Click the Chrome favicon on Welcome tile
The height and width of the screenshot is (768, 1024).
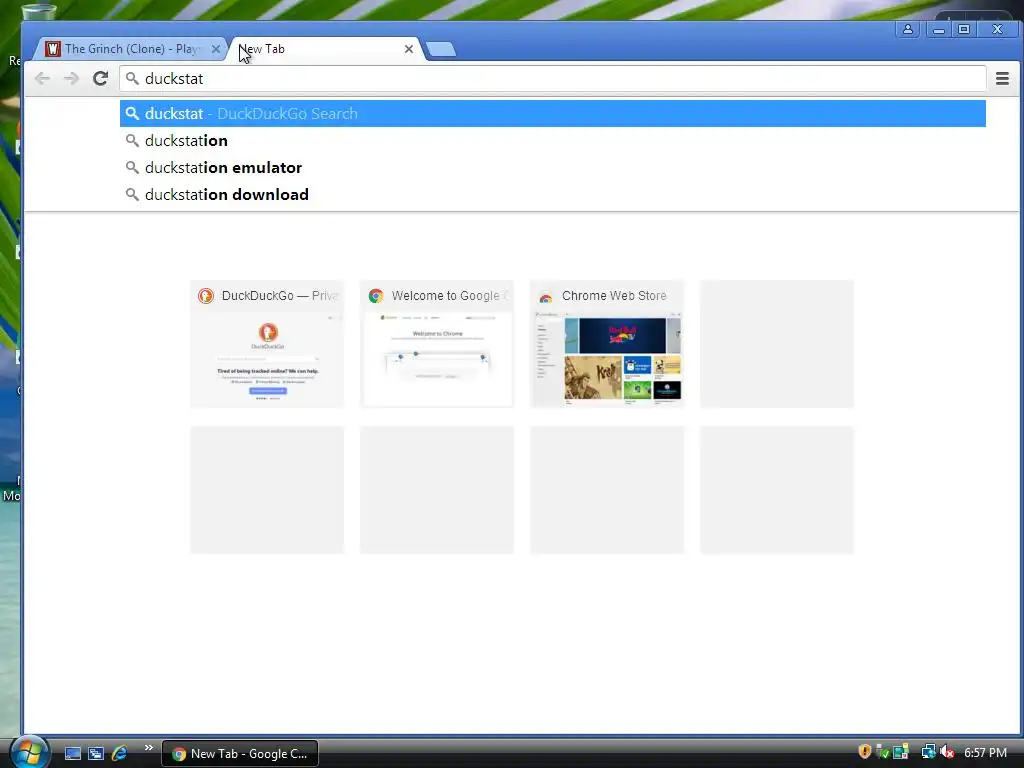[376, 296]
